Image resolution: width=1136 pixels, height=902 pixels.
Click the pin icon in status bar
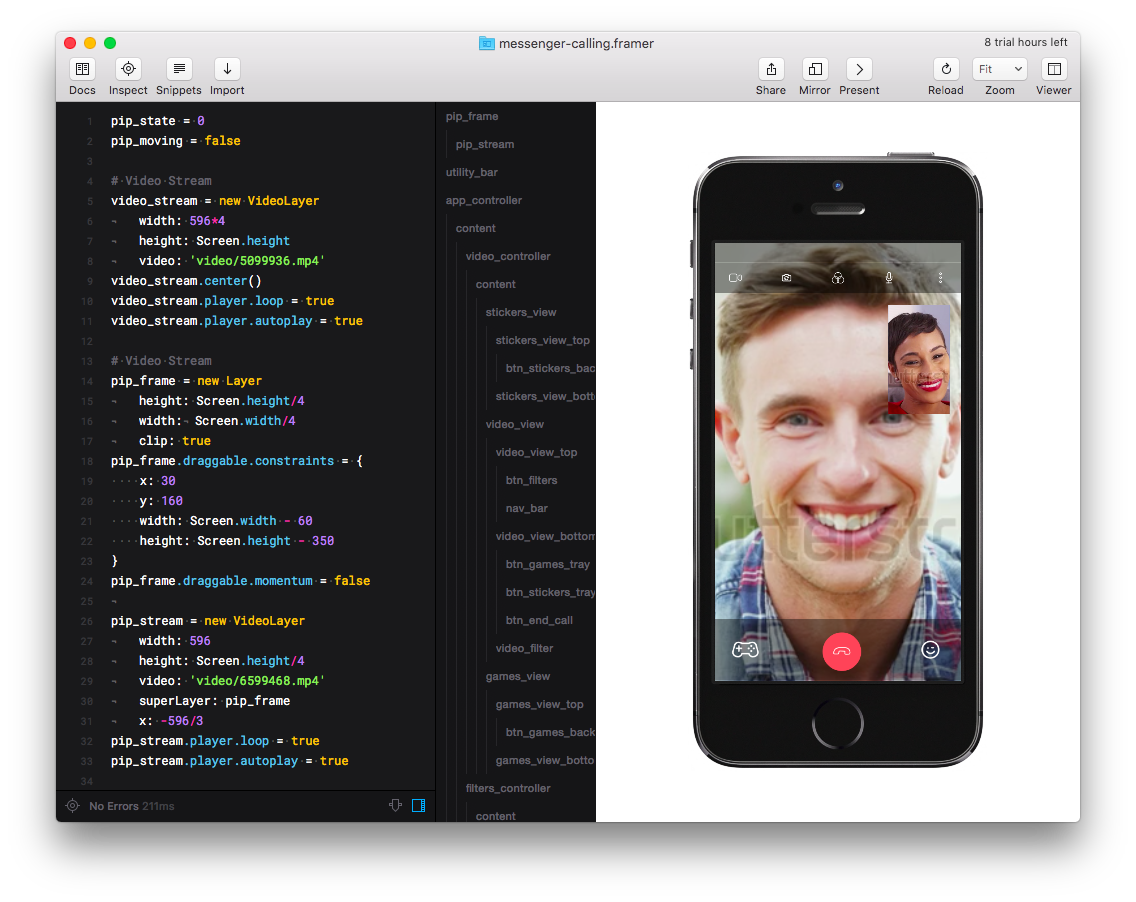(395, 805)
